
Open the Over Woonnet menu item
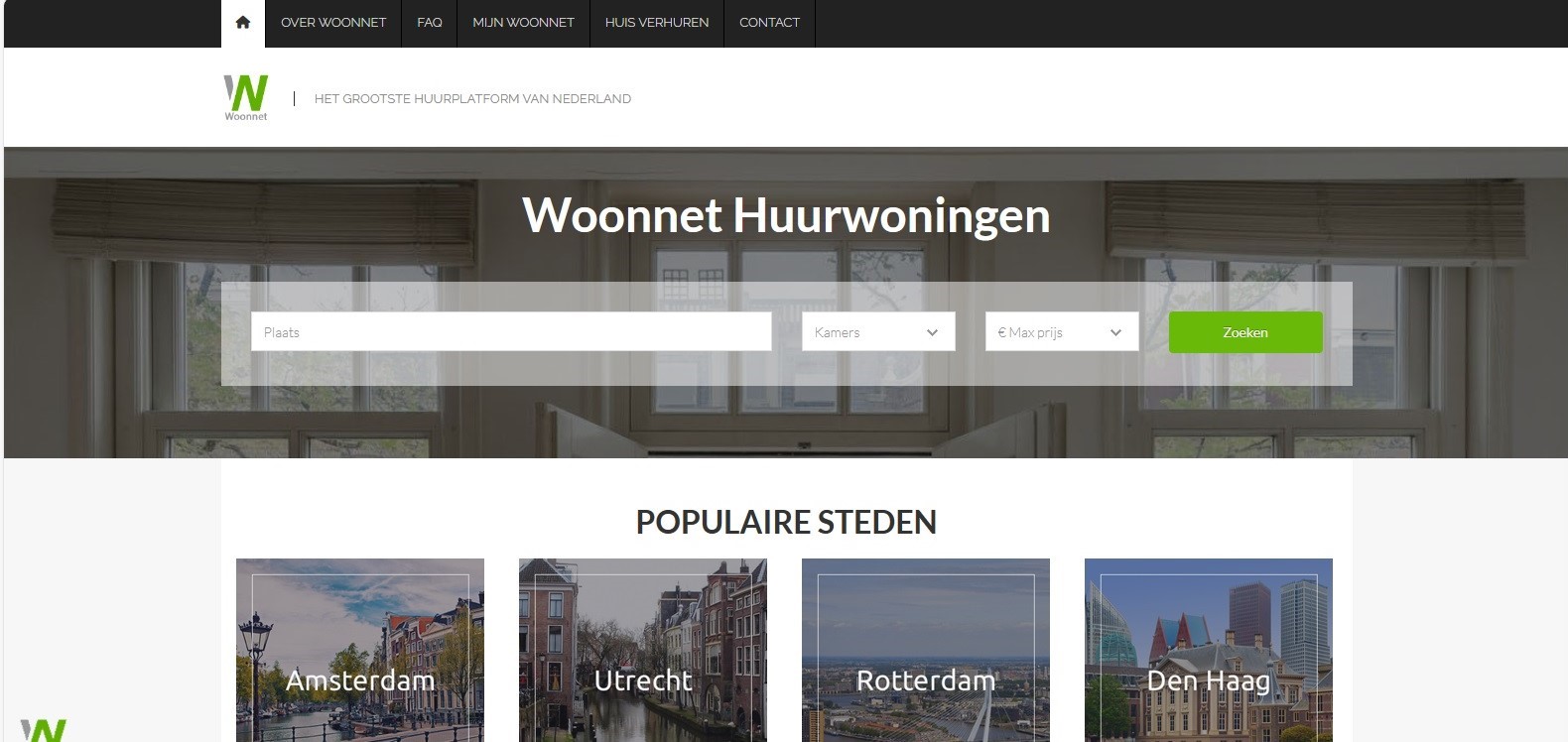333,23
